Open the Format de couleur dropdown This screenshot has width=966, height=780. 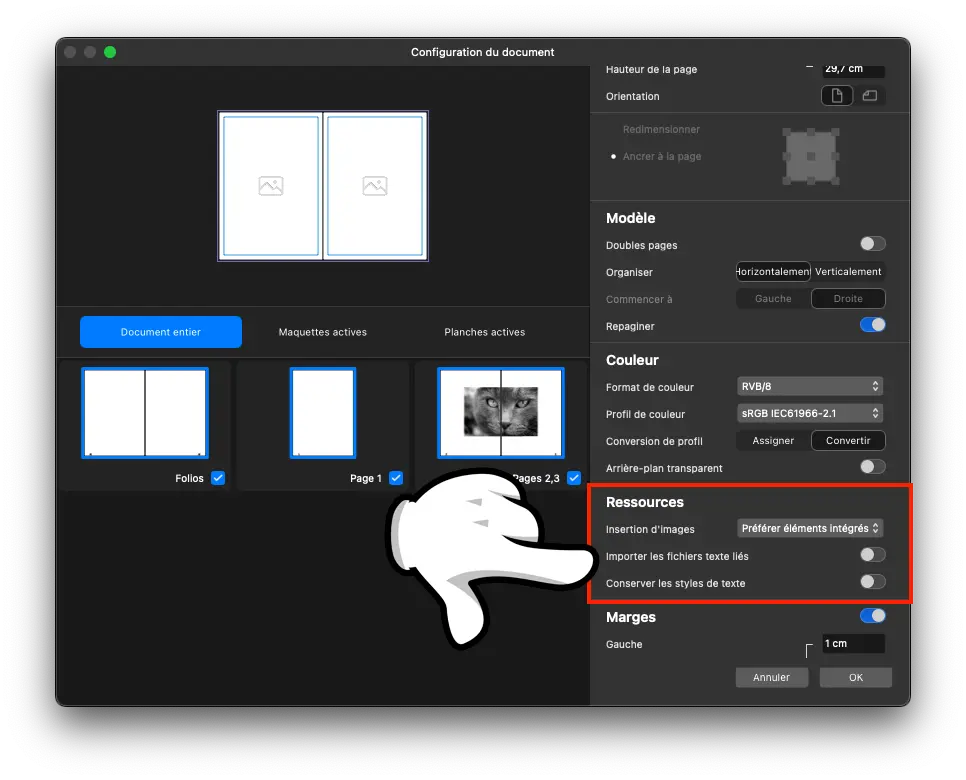(x=810, y=386)
